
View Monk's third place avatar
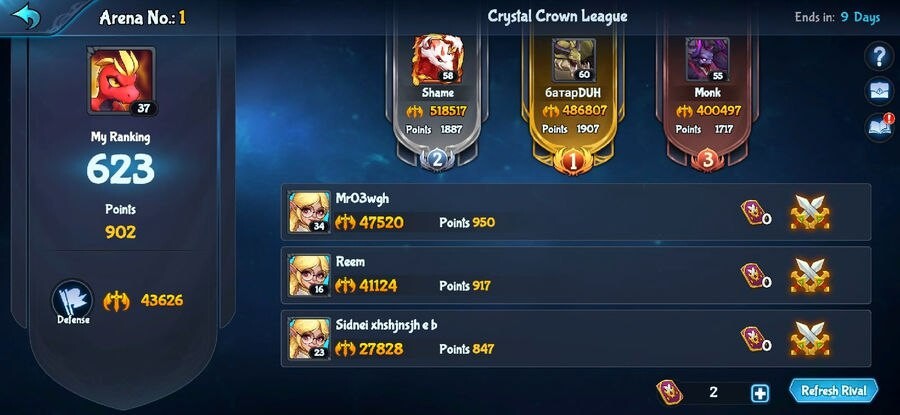[707, 60]
